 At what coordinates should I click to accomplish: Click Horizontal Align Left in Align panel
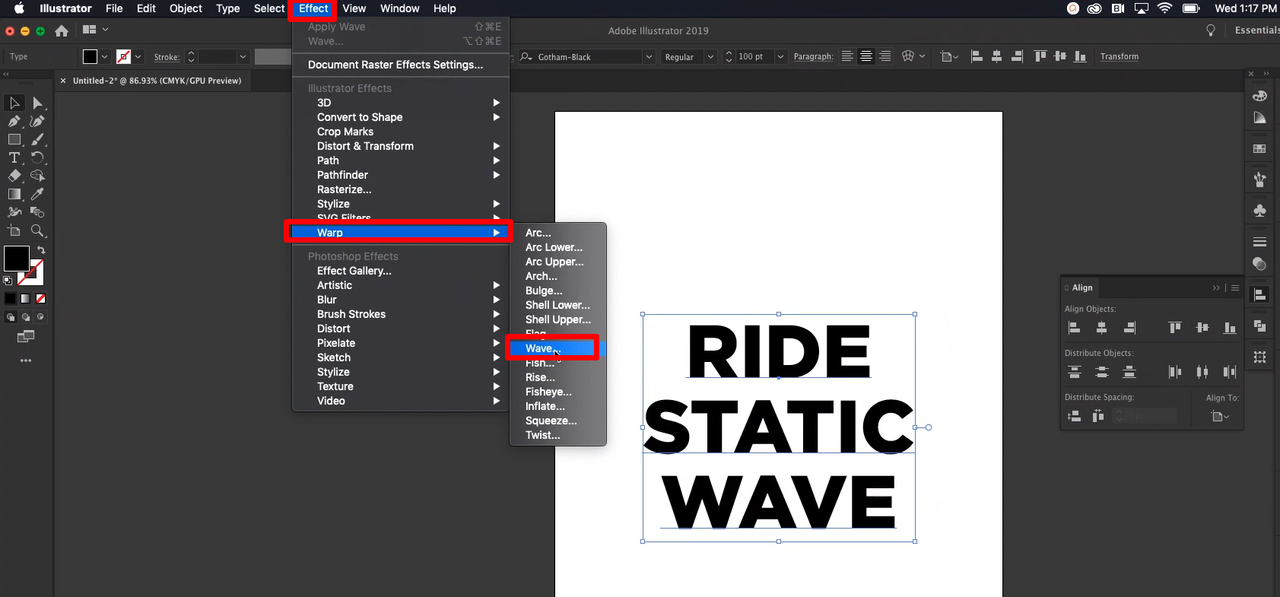pyautogui.click(x=1074, y=327)
